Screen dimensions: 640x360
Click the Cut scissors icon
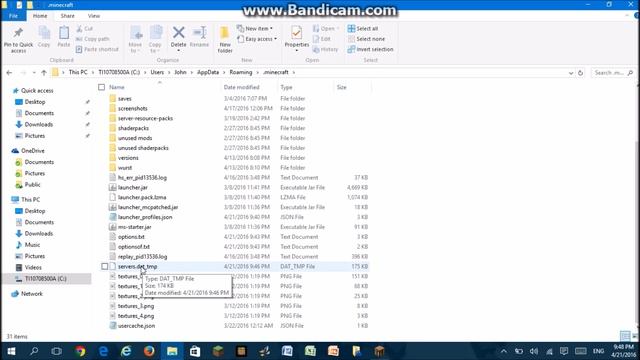point(79,29)
